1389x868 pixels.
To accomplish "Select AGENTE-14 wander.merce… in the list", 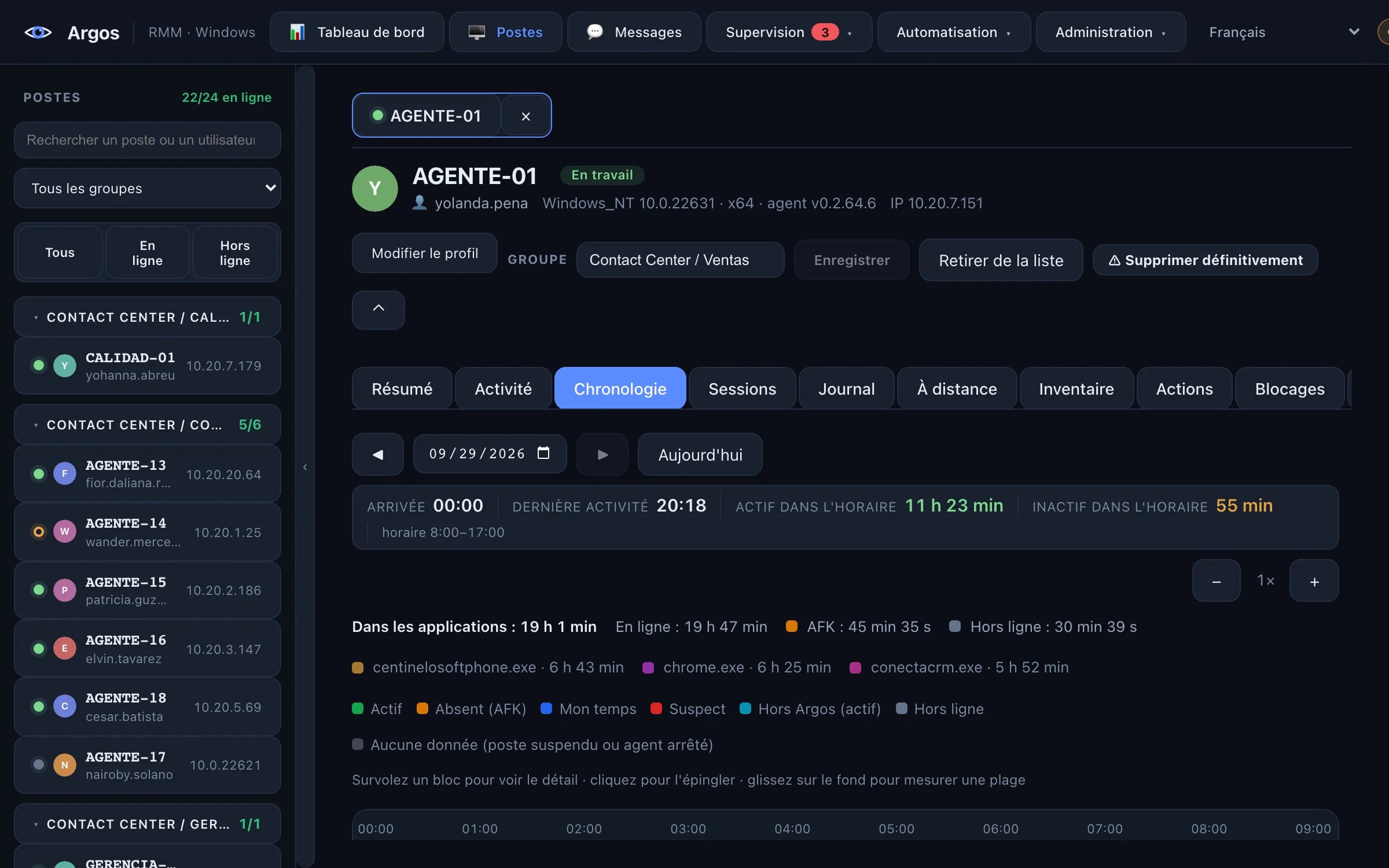I will [148, 532].
